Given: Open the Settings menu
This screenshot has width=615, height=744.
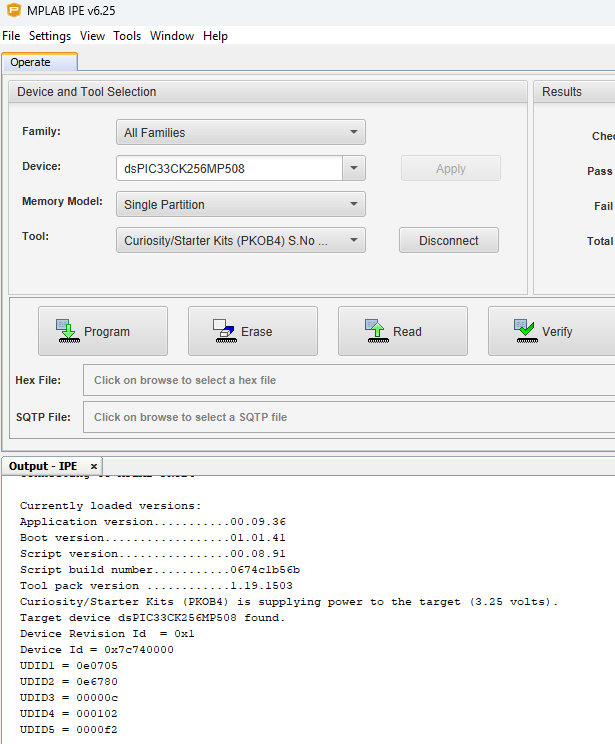Looking at the screenshot, I should tap(50, 36).
